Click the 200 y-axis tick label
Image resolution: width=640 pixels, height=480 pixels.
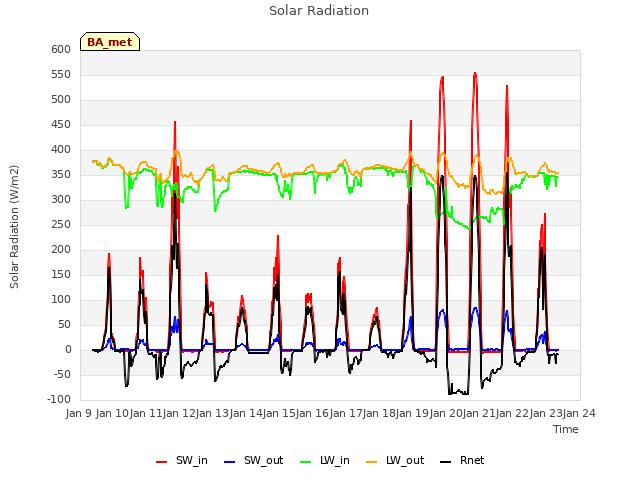pos(61,249)
